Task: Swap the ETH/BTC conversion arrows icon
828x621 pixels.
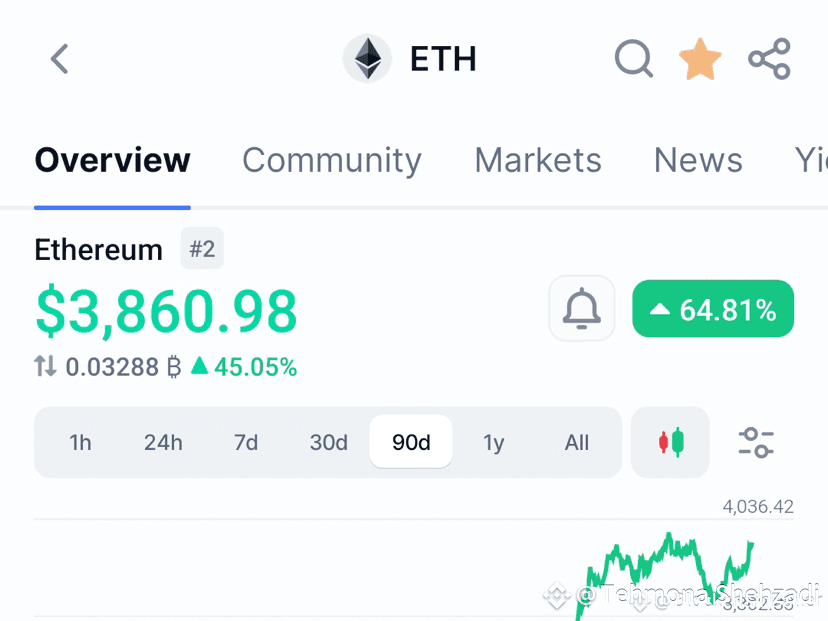Action: point(45,366)
